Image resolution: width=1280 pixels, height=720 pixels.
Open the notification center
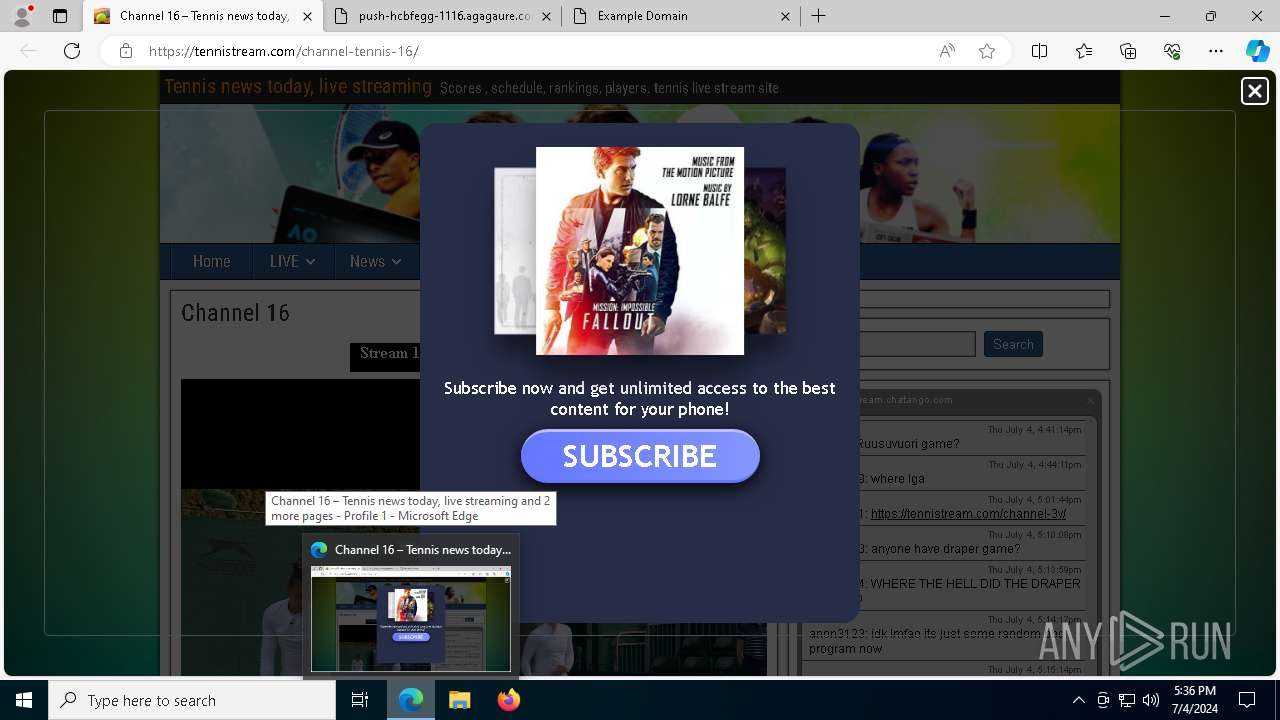click(1247, 700)
